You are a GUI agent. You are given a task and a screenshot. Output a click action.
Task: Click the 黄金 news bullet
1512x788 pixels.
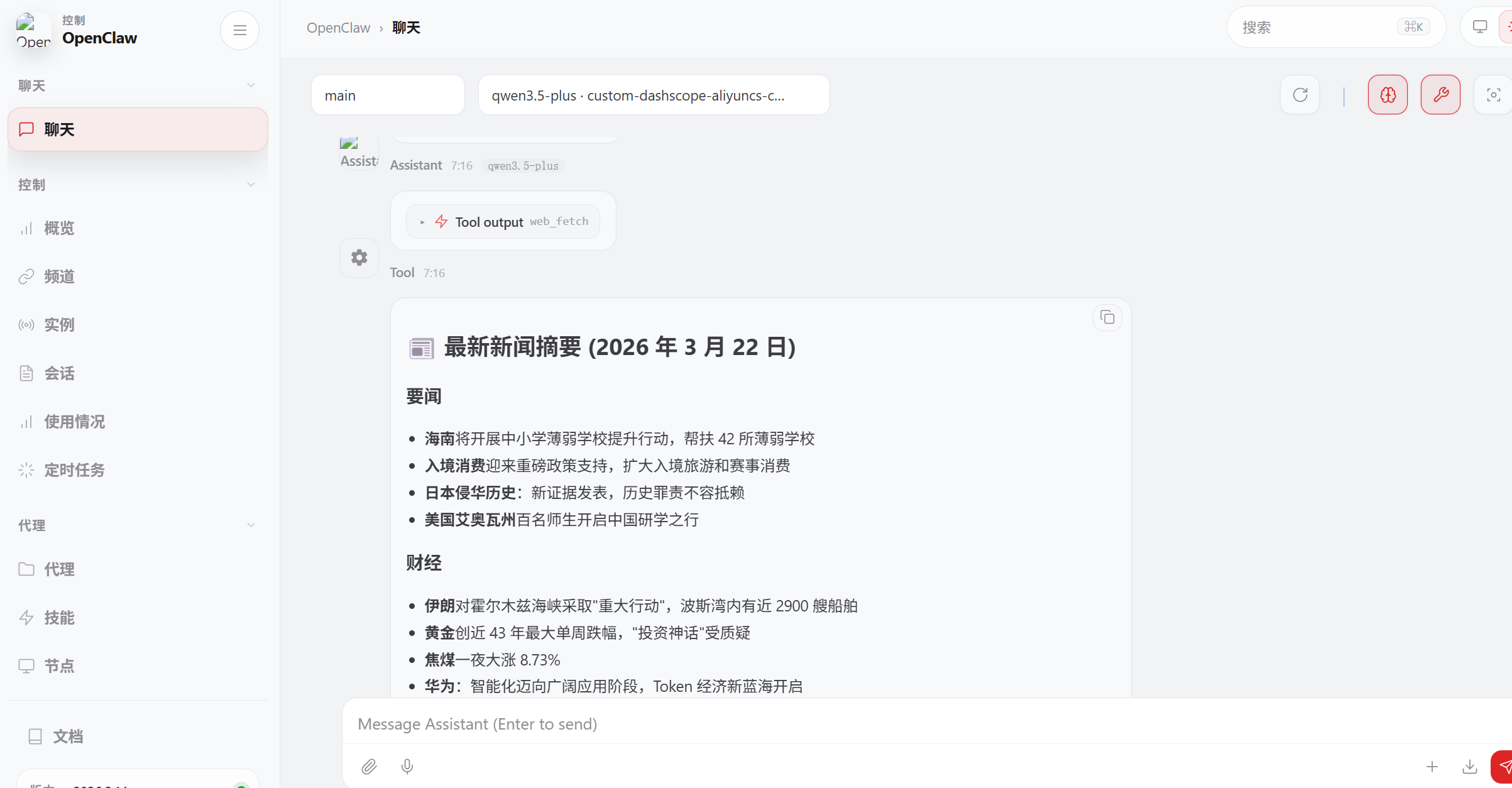tap(588, 633)
